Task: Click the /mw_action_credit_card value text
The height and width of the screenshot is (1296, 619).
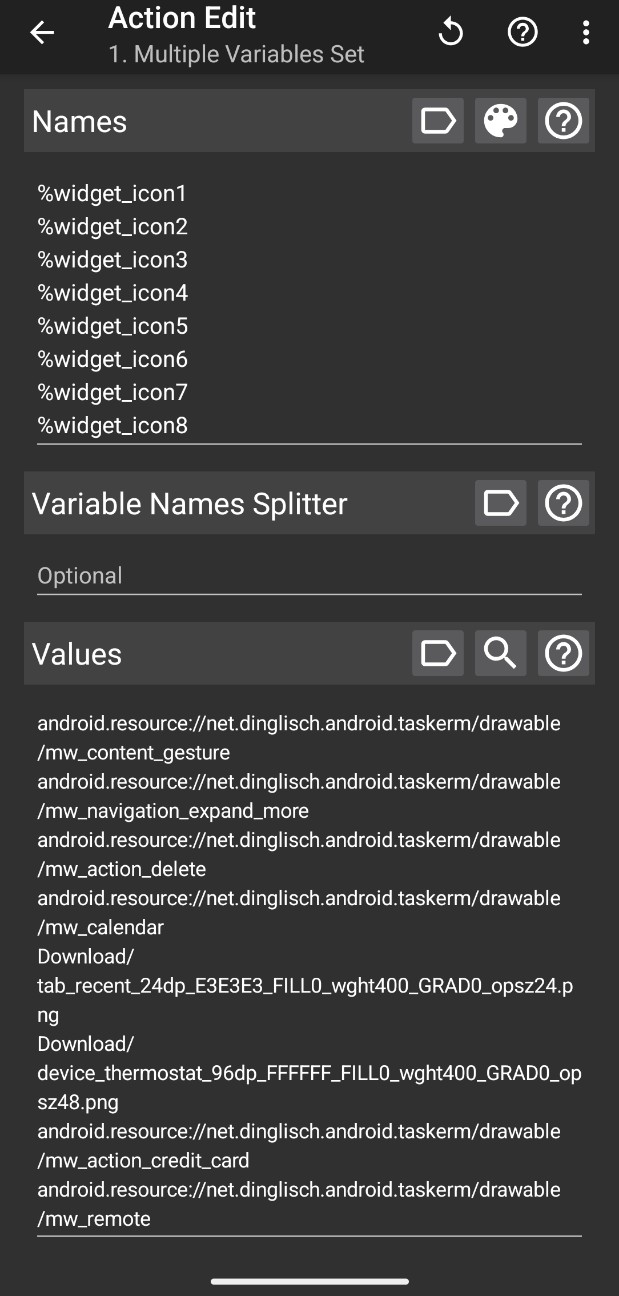Action: 143,1160
